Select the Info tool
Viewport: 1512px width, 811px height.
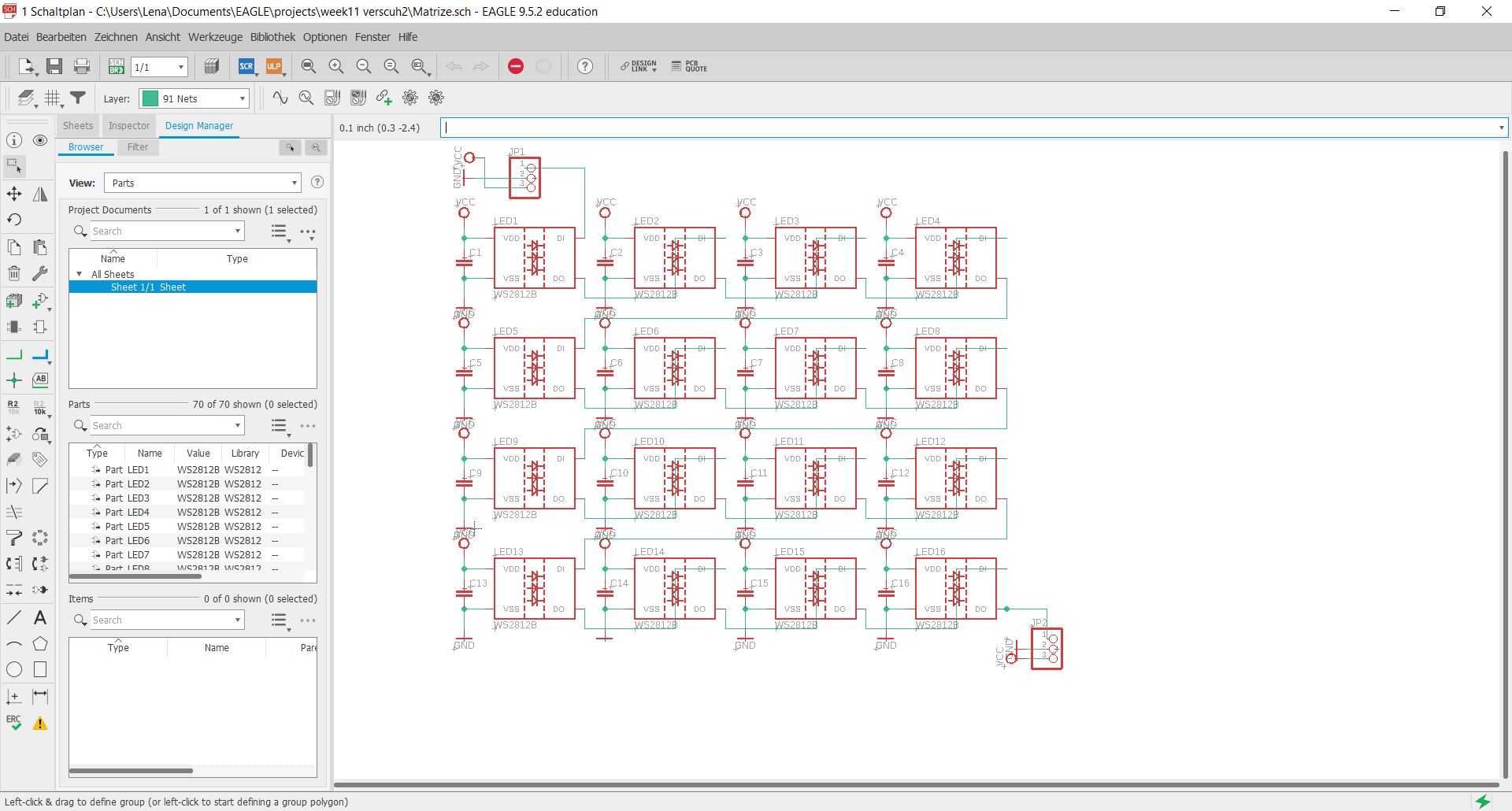click(14, 140)
